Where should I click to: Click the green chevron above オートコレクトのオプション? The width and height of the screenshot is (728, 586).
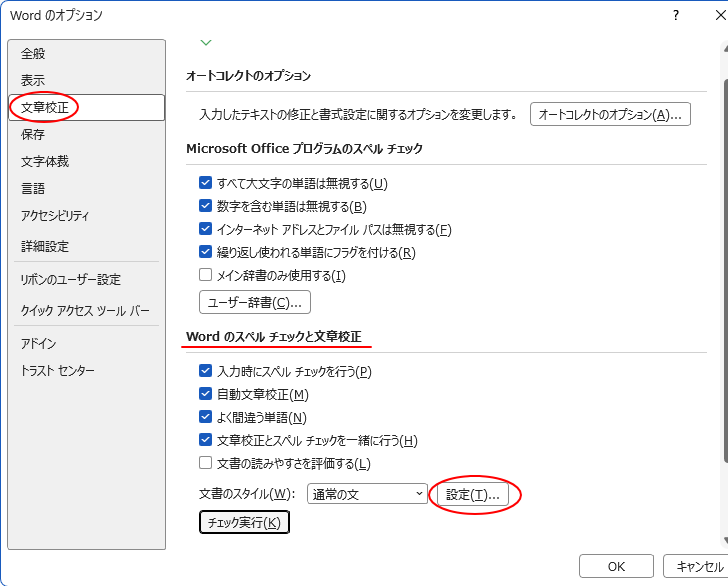[206, 43]
